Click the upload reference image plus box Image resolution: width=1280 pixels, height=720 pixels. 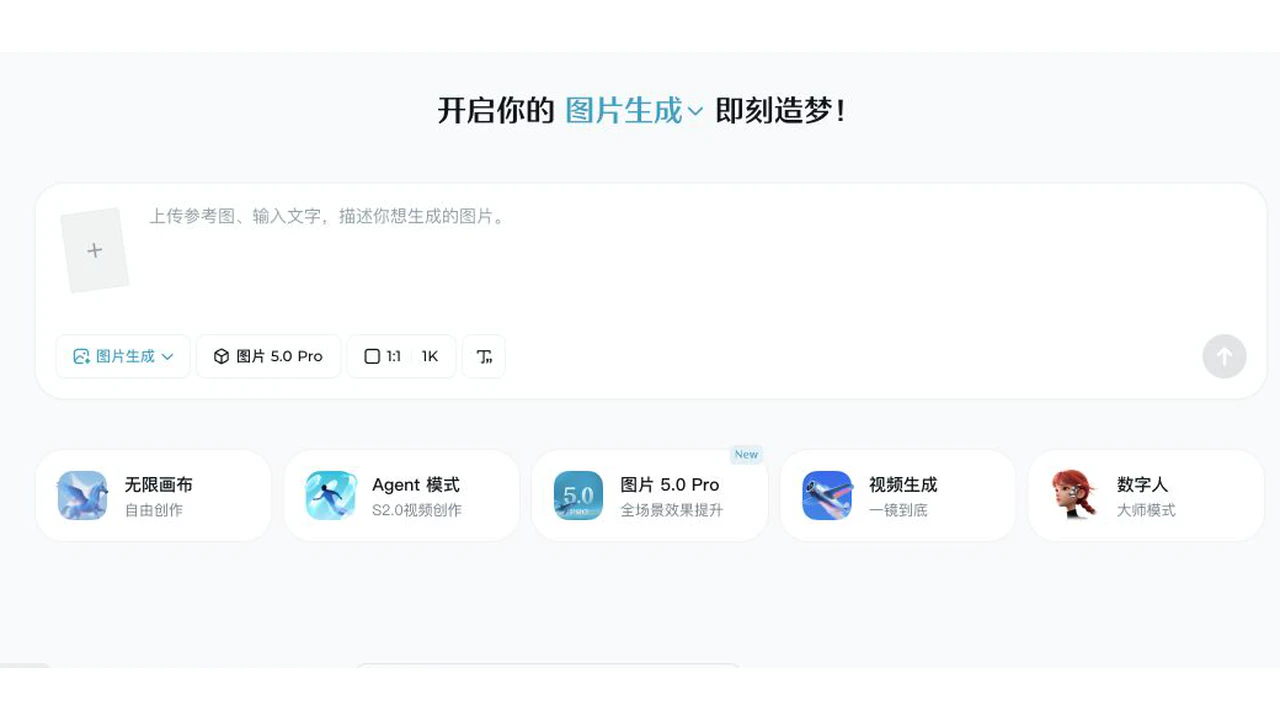click(x=95, y=250)
